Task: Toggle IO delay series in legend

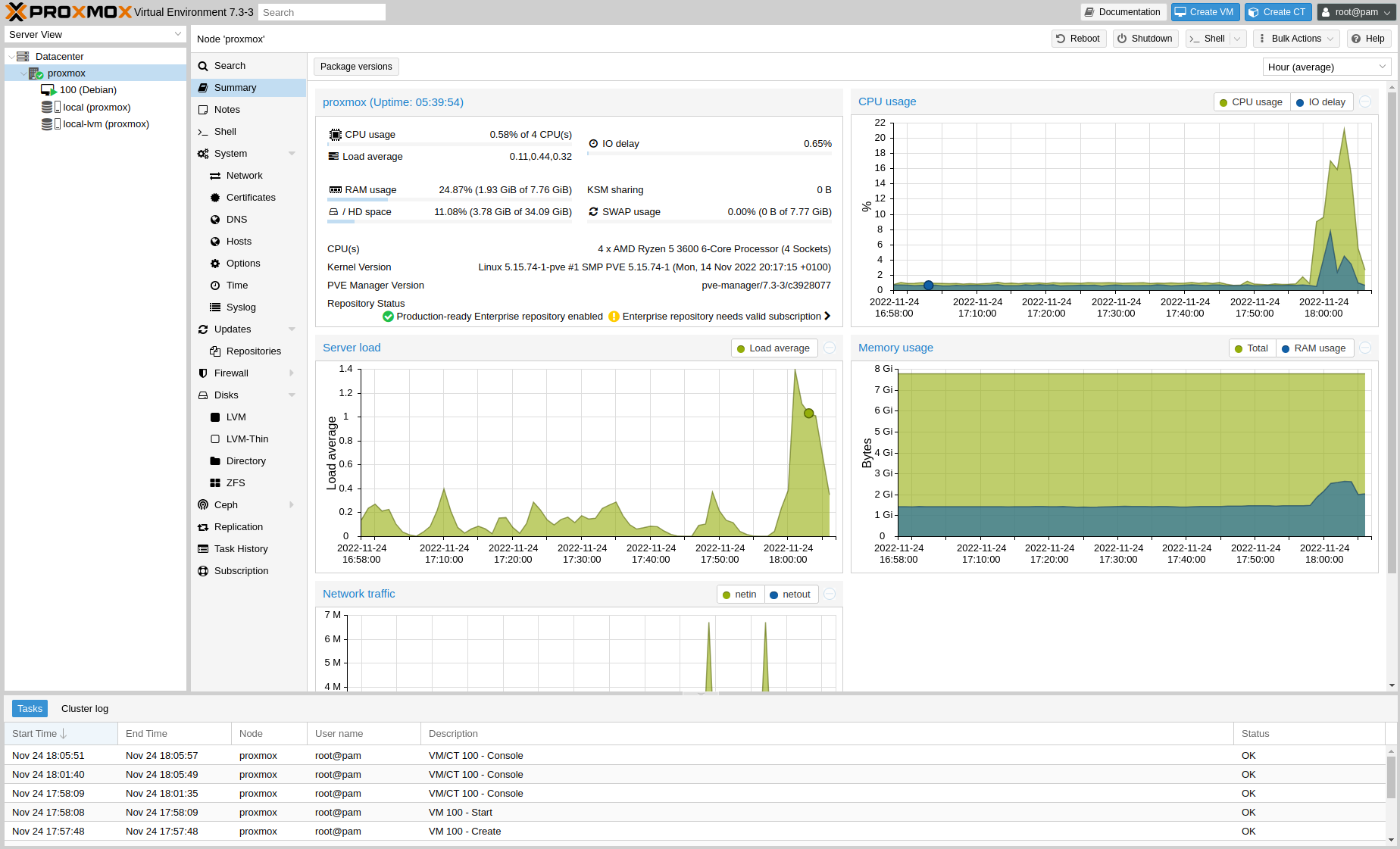Action: tap(1321, 102)
